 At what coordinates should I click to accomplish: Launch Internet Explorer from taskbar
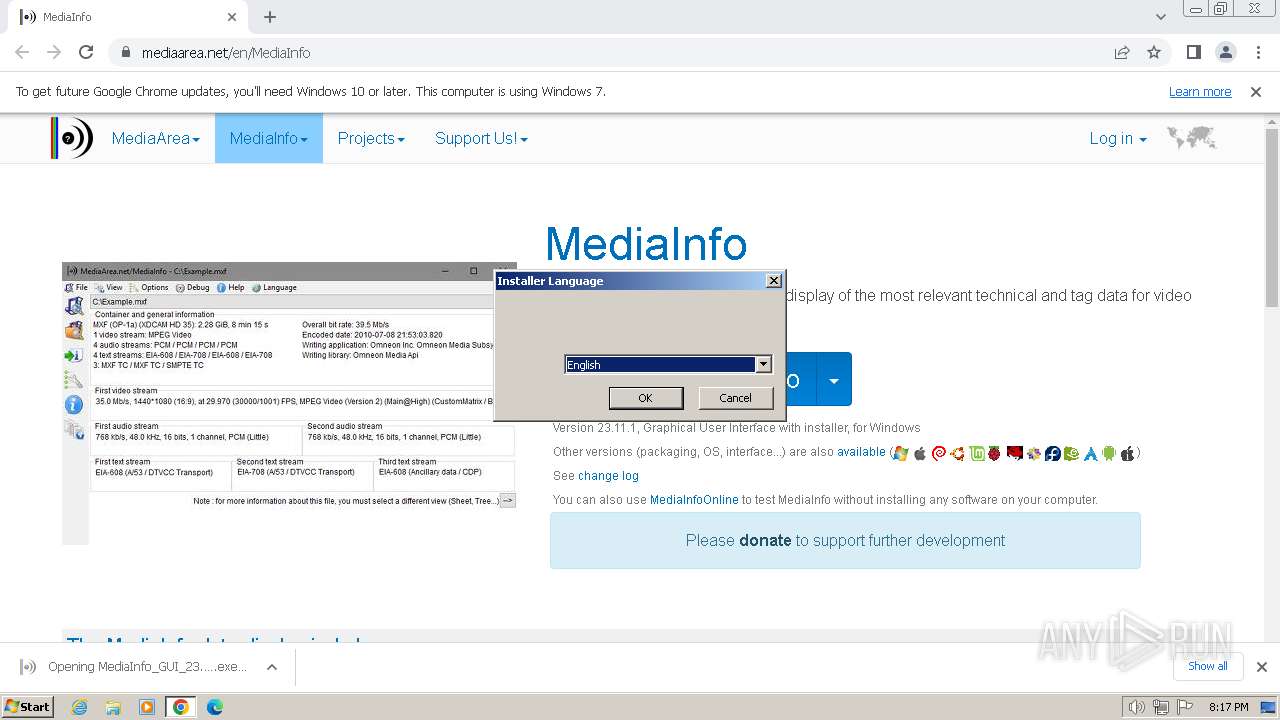[79, 707]
